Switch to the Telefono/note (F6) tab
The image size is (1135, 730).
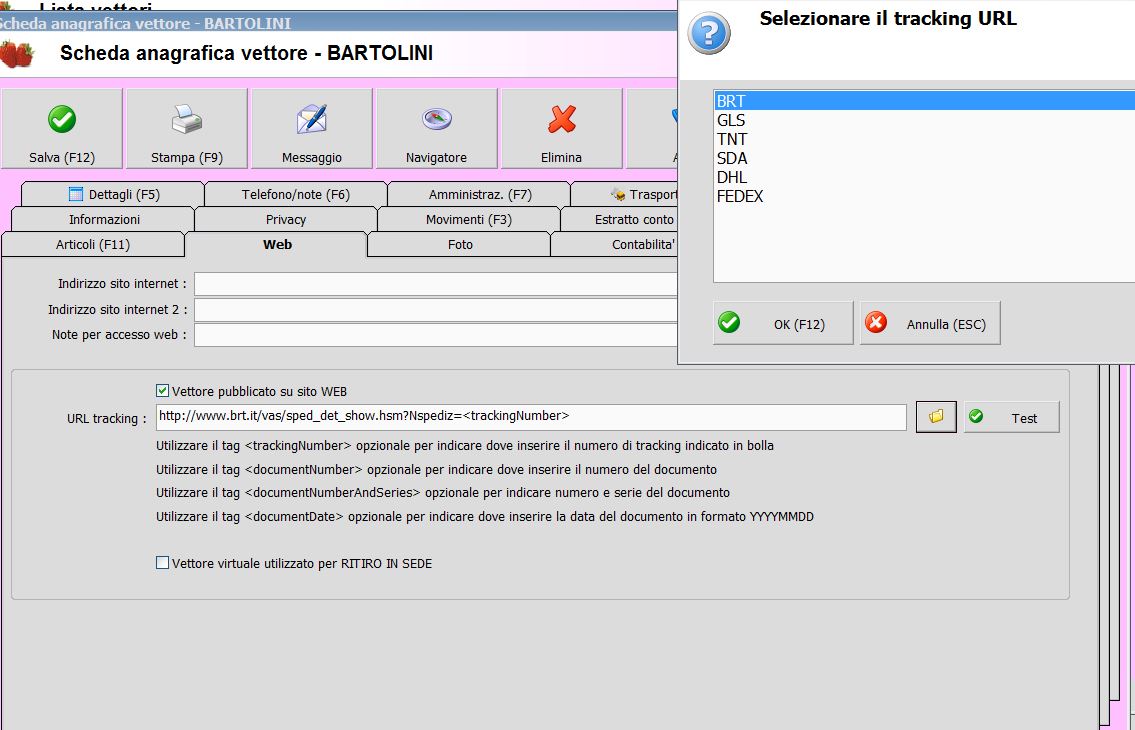pos(296,194)
